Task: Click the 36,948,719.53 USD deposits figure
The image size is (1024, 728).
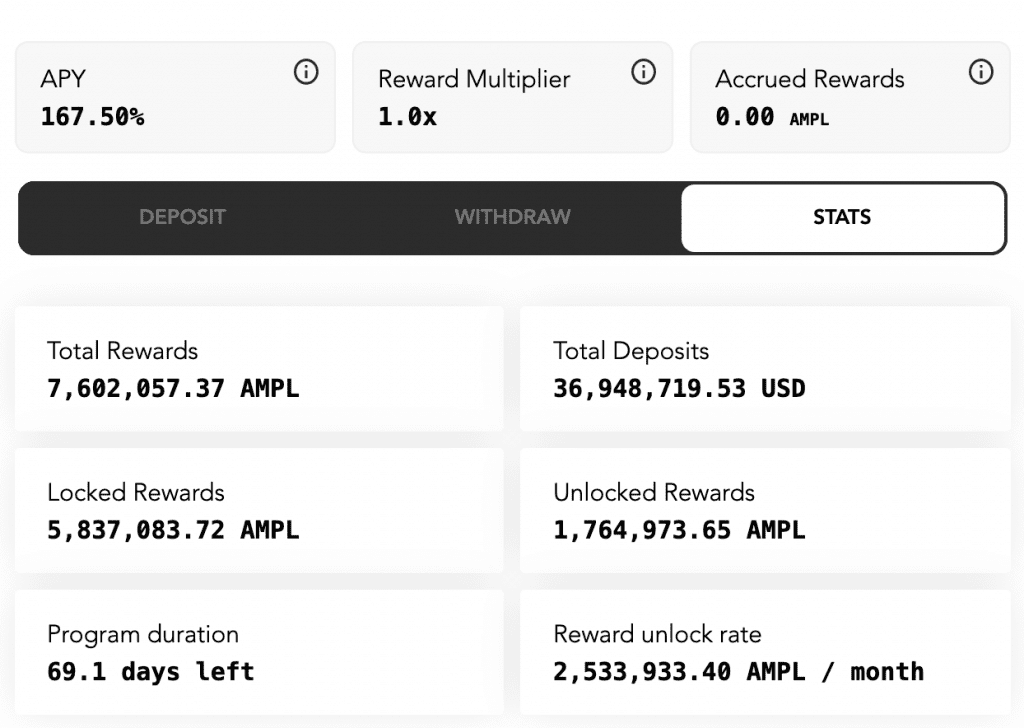Action: pos(679,388)
